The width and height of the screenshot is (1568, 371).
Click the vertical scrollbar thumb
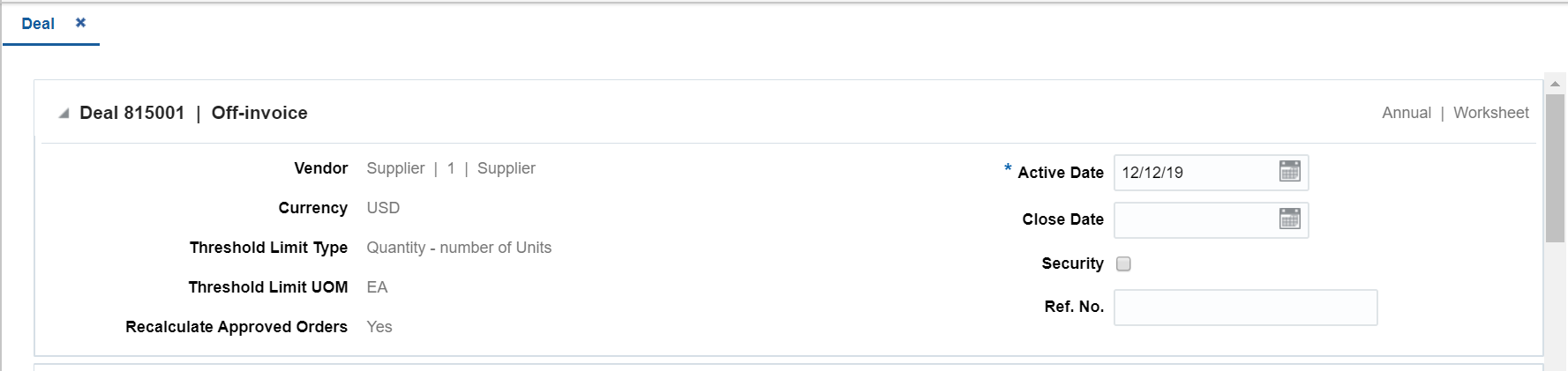[x=1555, y=167]
